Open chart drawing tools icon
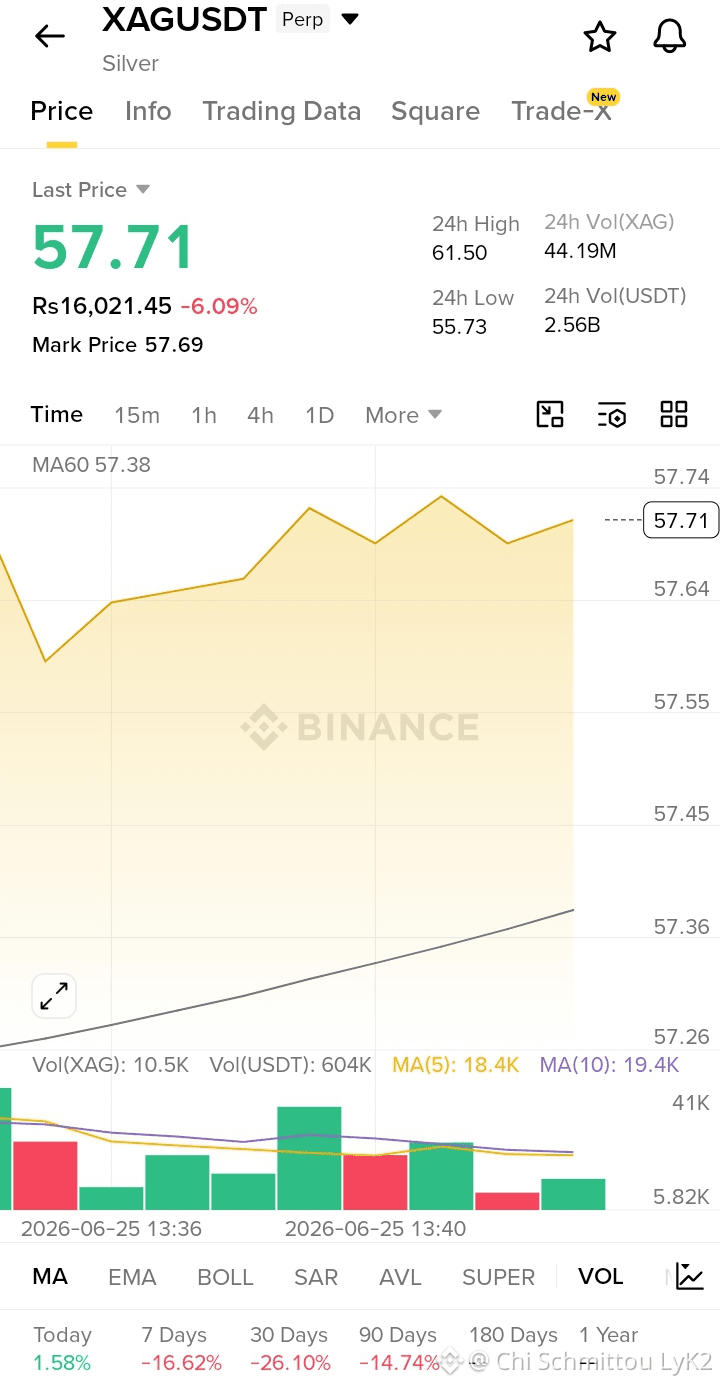The width and height of the screenshot is (720, 1386). pyautogui.click(x=550, y=414)
